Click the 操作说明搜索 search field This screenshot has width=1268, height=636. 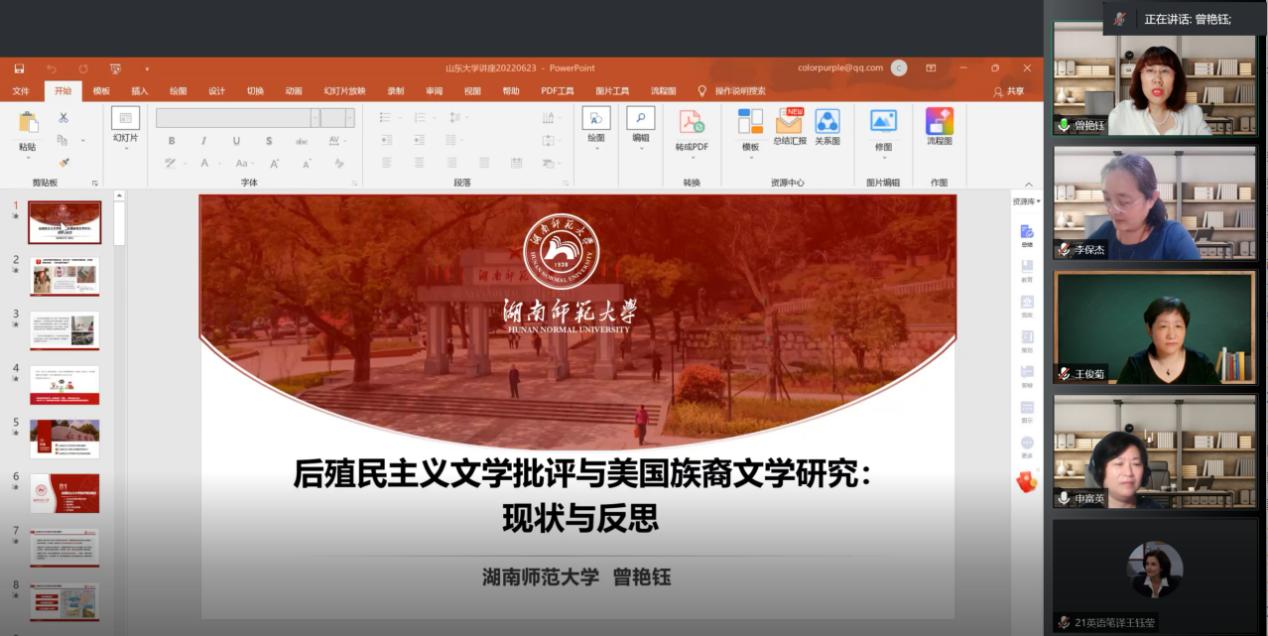point(740,91)
